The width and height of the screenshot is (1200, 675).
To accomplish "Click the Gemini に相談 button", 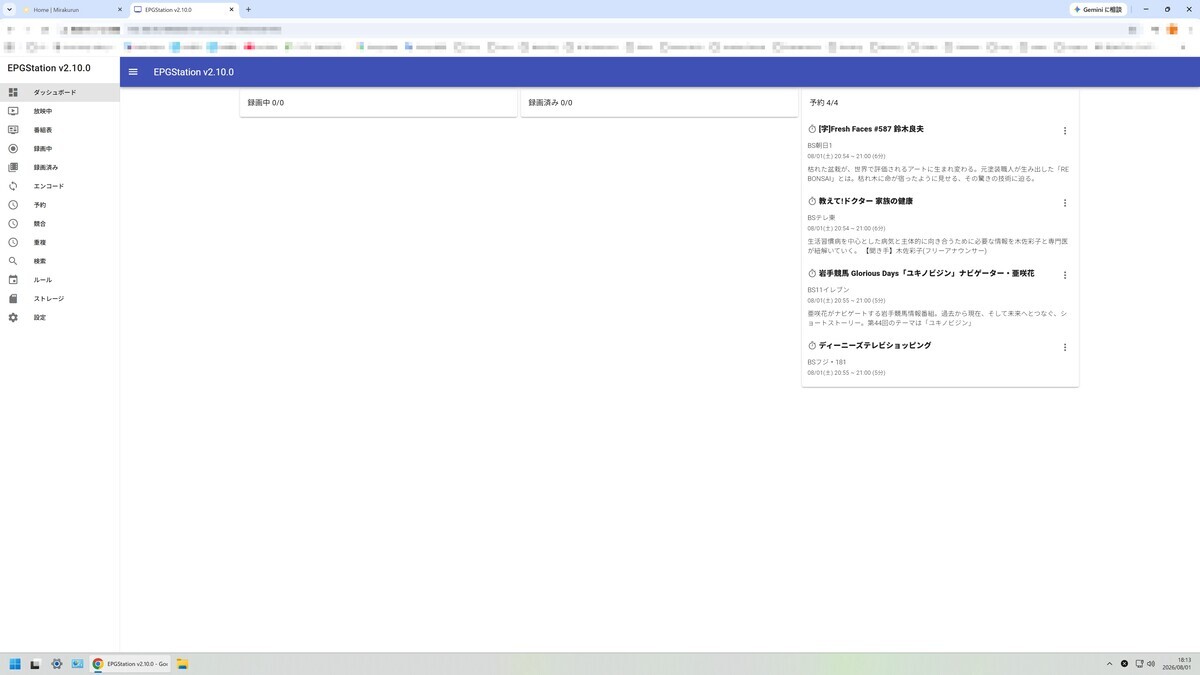I will point(1098,9).
